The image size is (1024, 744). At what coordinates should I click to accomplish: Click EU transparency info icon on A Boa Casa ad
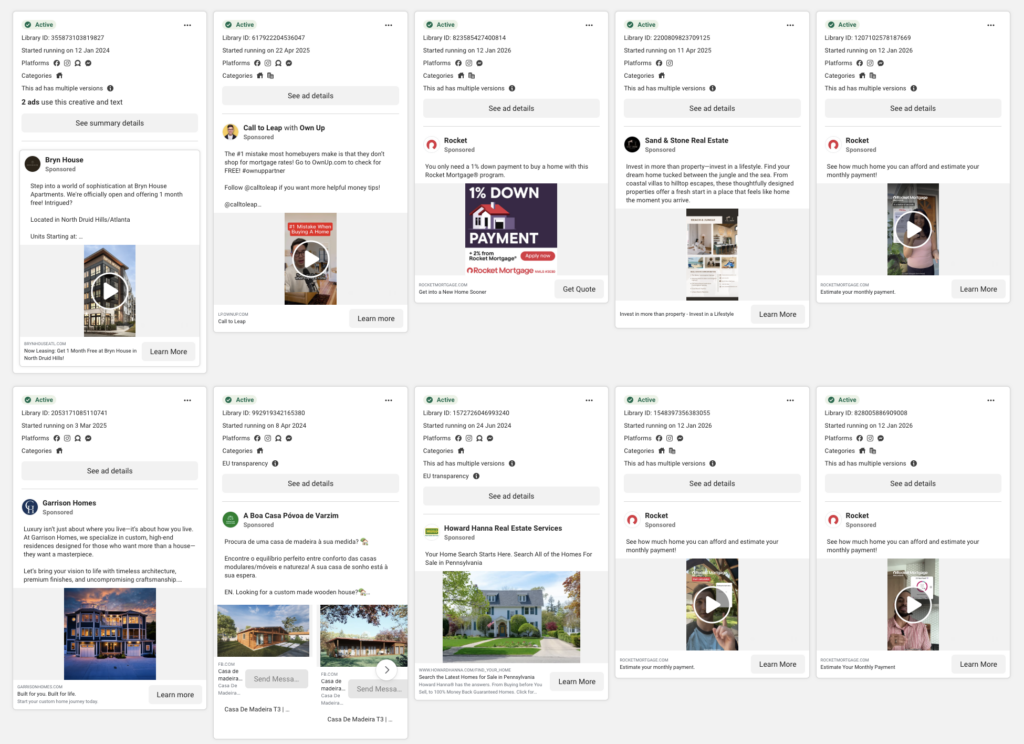(275, 464)
